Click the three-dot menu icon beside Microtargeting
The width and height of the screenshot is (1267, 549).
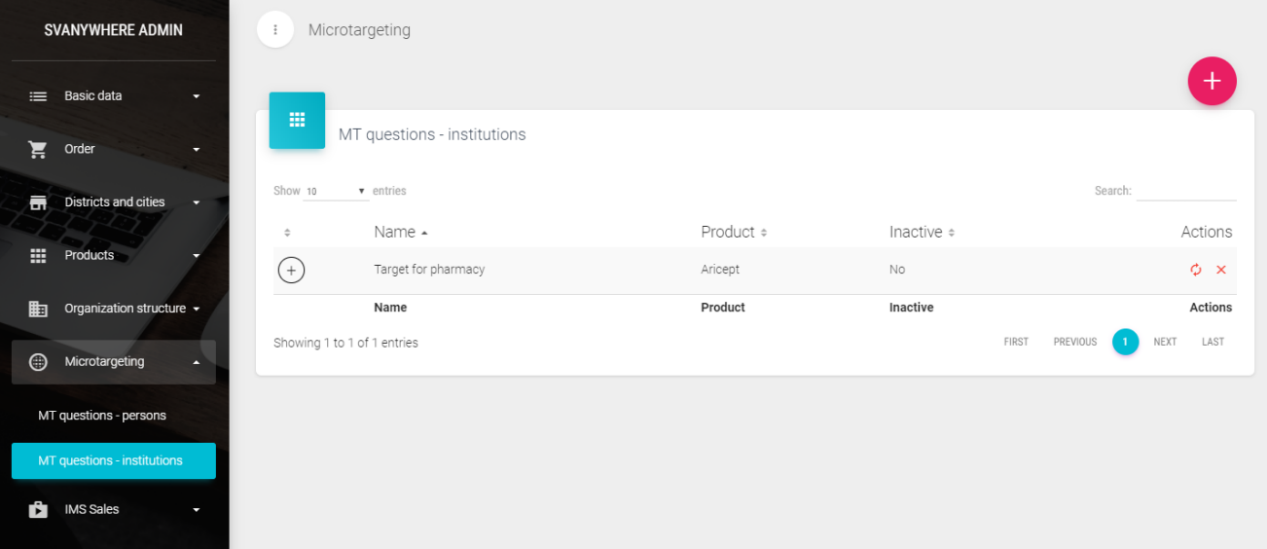(275, 30)
